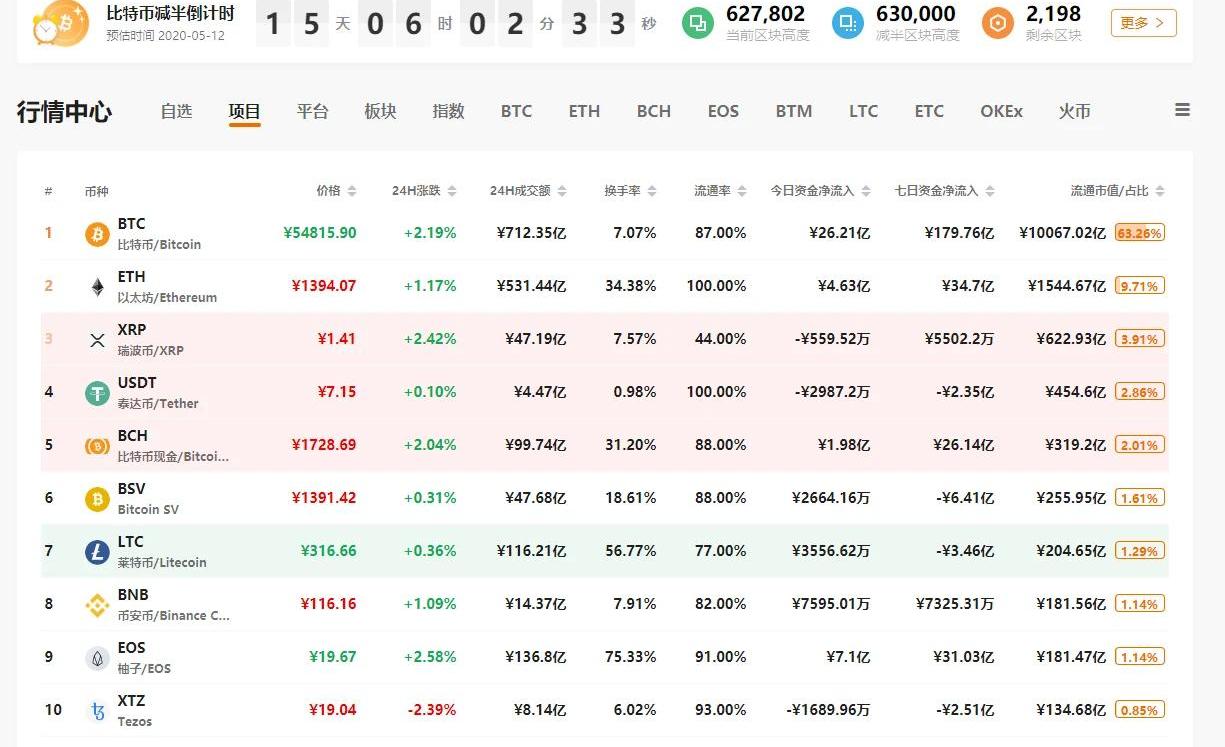Click the XRP logo icon

[97, 340]
